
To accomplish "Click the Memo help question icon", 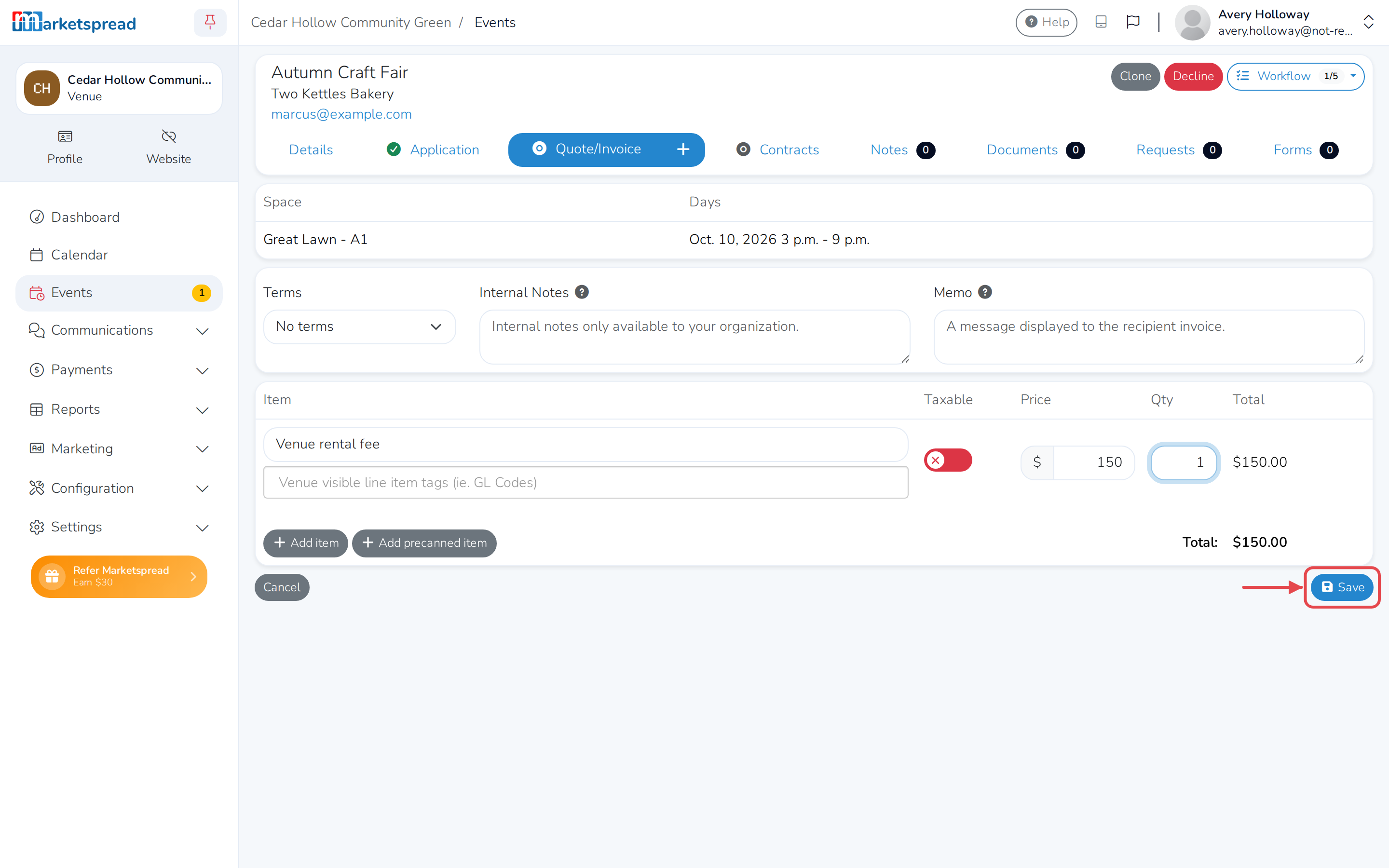I will point(985,292).
